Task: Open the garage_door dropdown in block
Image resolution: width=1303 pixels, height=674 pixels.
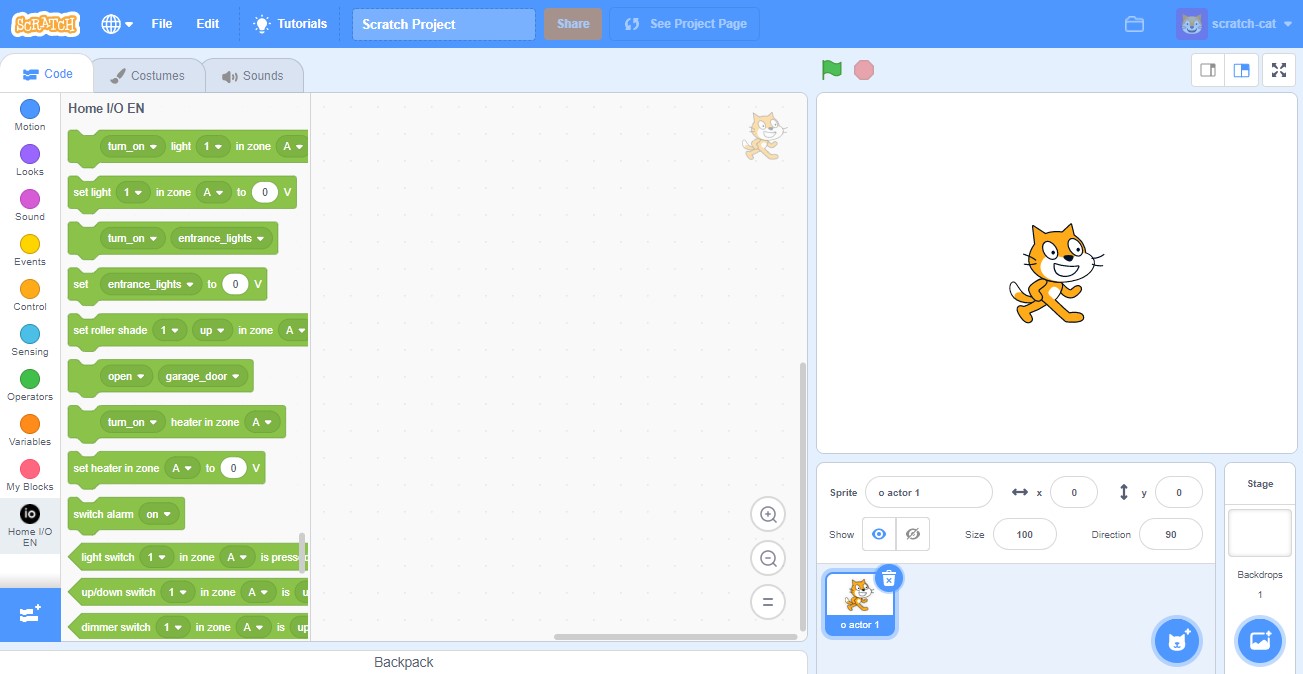Action: pyautogui.click(x=203, y=377)
